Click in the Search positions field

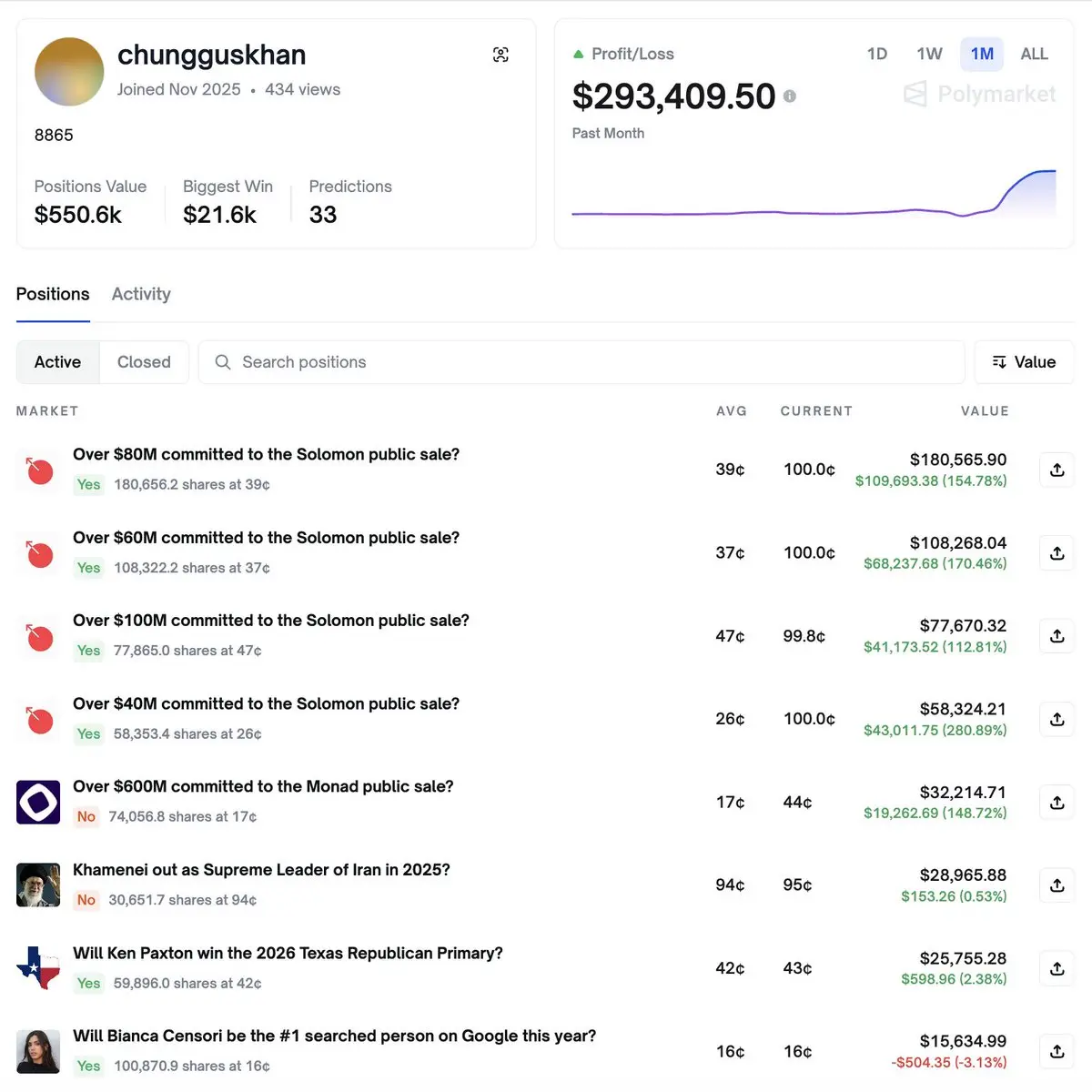[581, 362]
